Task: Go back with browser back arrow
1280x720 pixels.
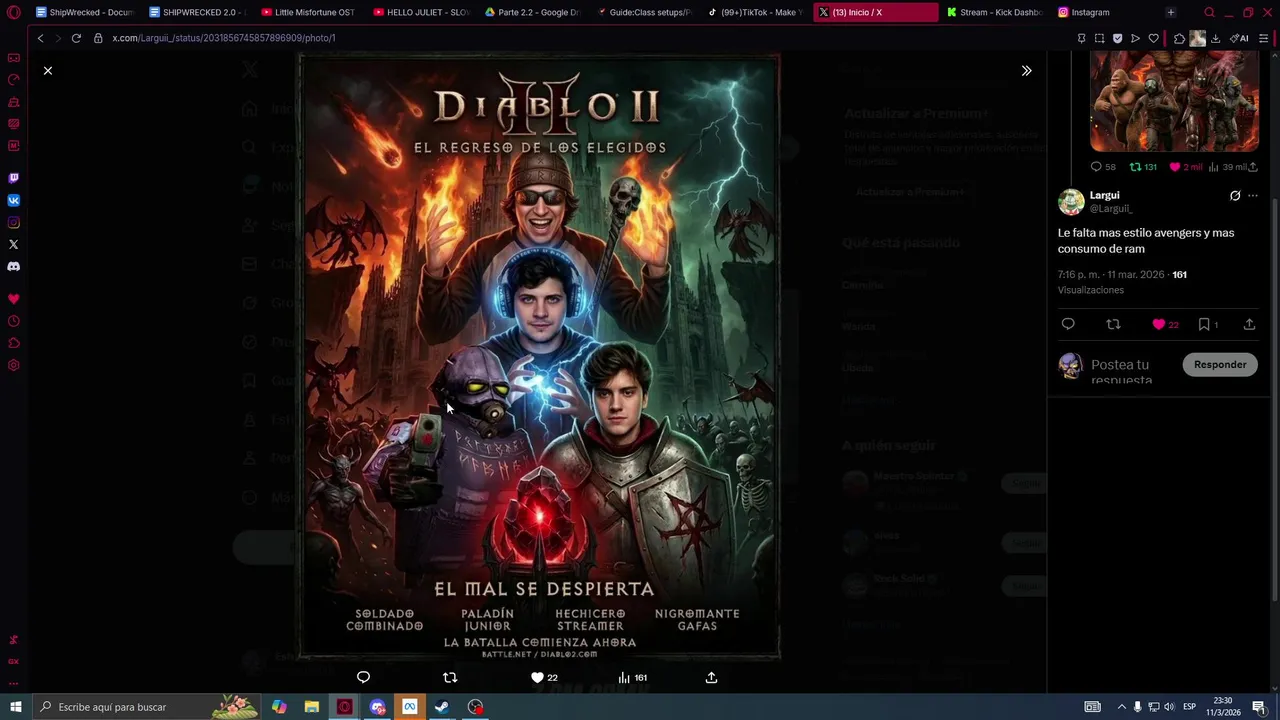Action: (x=40, y=38)
